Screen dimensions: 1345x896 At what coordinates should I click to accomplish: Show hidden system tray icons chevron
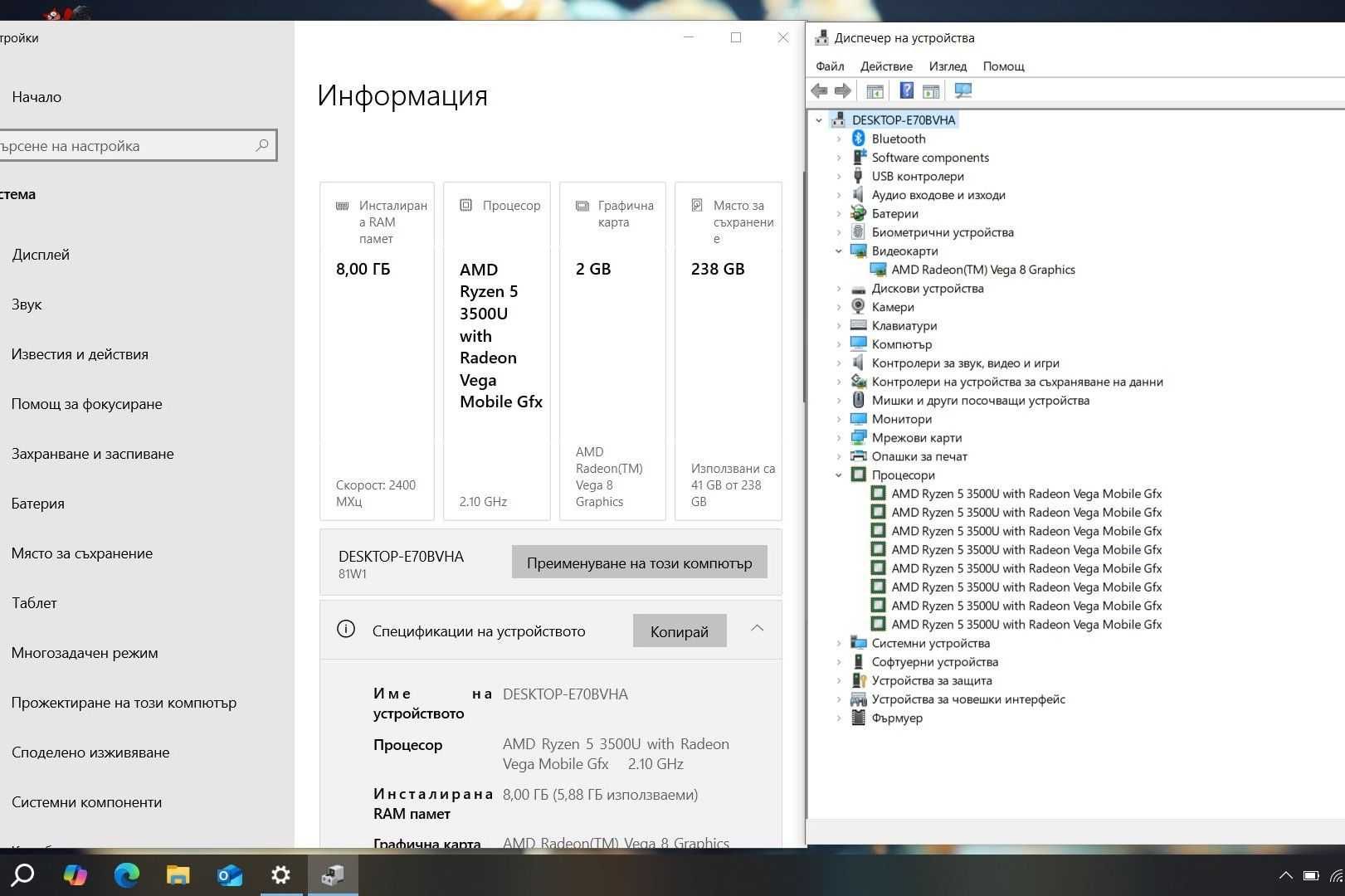[1285, 875]
